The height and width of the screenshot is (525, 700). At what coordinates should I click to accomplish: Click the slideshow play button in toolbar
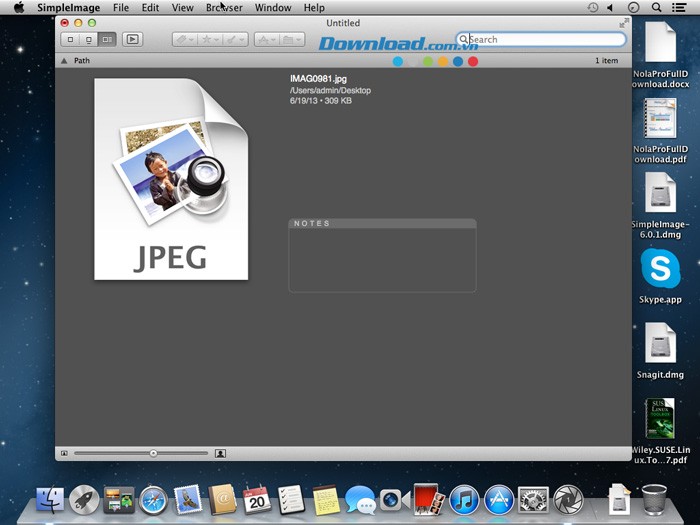point(132,40)
